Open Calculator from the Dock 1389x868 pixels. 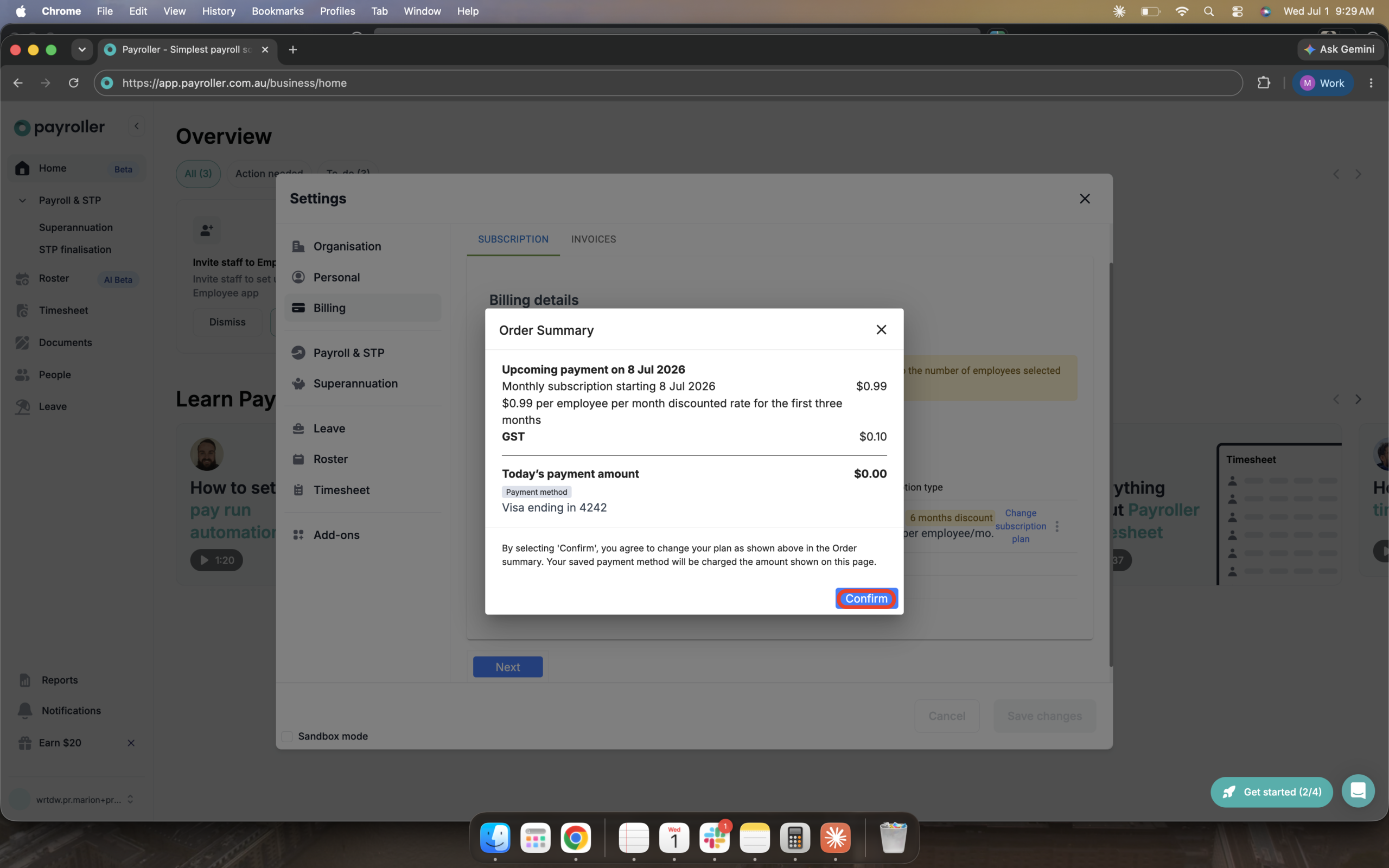tap(795, 838)
